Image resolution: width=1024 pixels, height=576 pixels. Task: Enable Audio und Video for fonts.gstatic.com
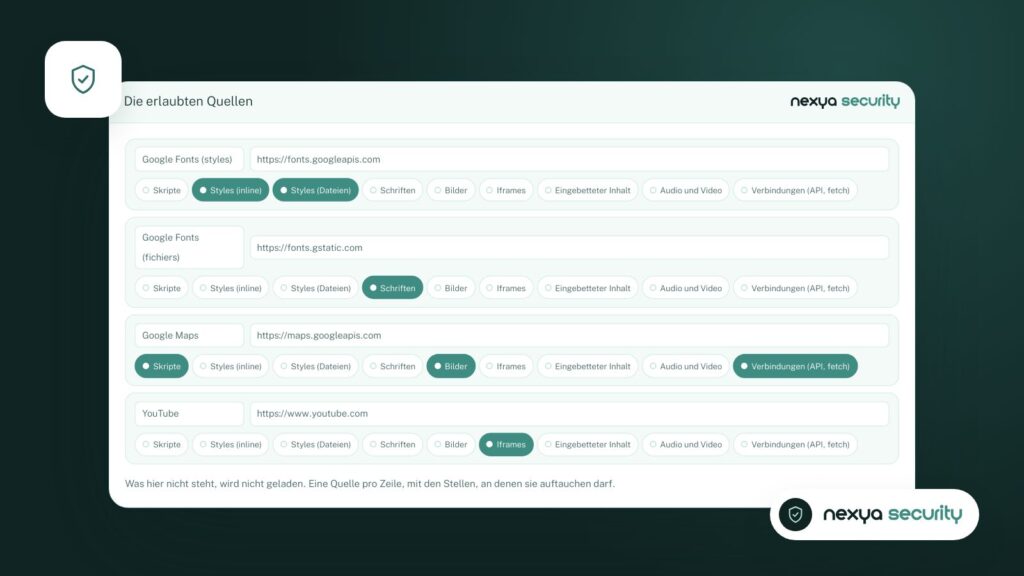(x=686, y=288)
